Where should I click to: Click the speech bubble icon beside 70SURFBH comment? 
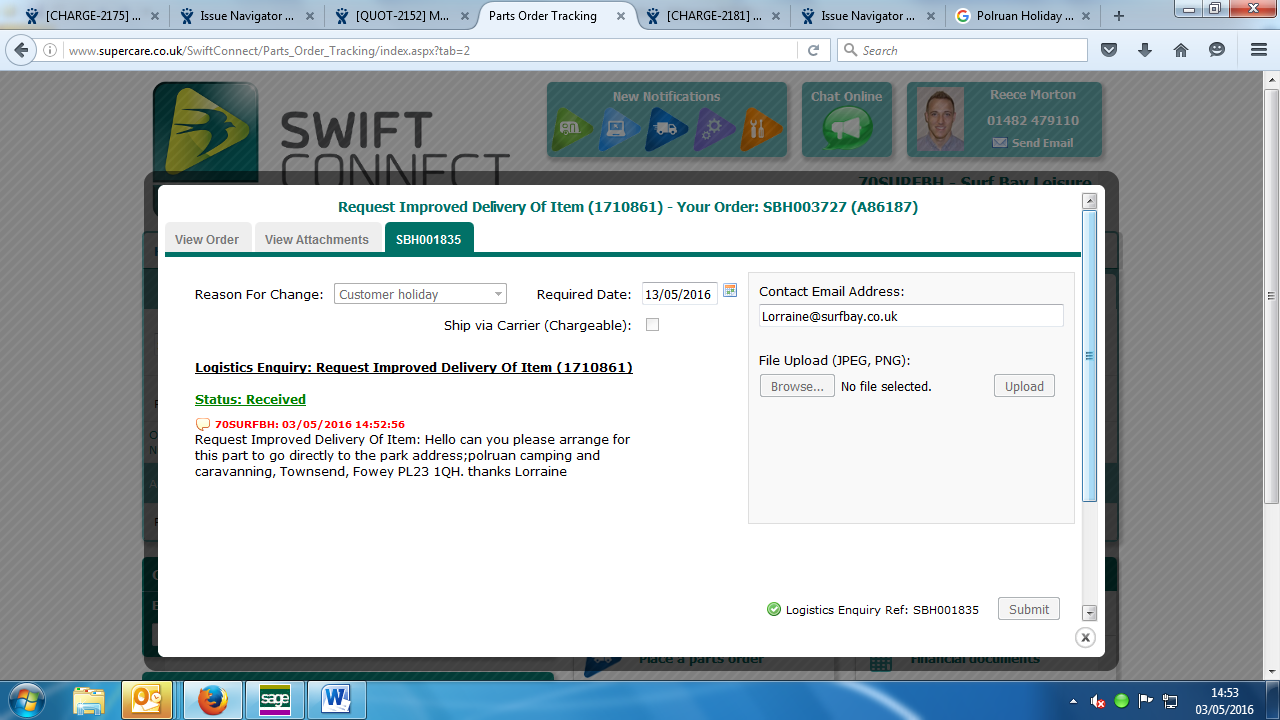pos(203,424)
